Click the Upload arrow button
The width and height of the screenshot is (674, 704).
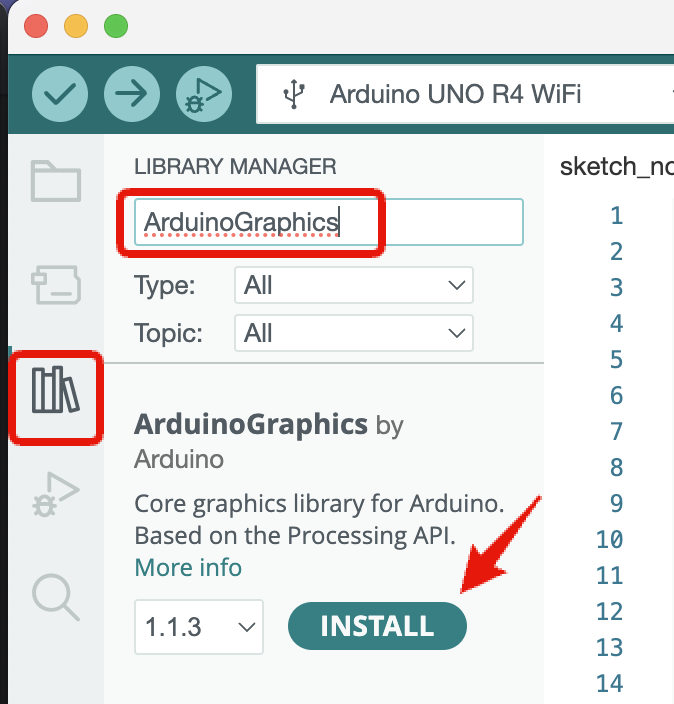132,94
